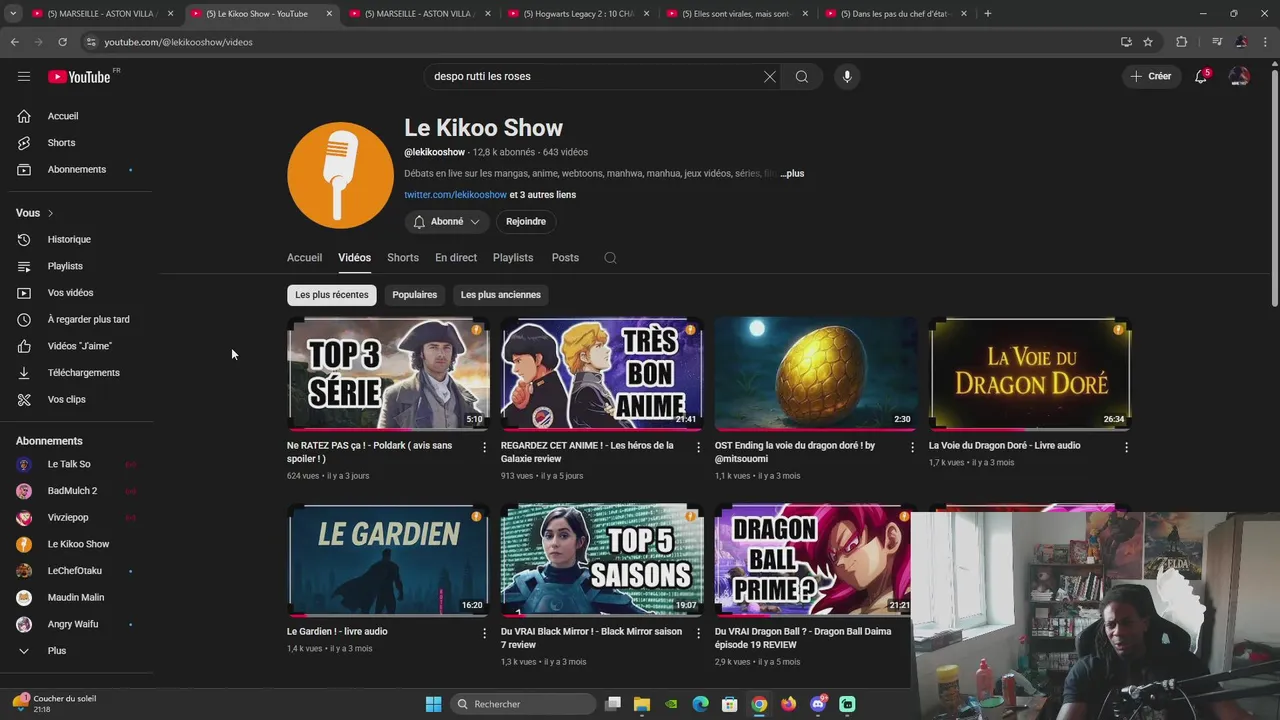Open options menu for Poldark video
This screenshot has height=720, width=1280.
click(x=484, y=448)
